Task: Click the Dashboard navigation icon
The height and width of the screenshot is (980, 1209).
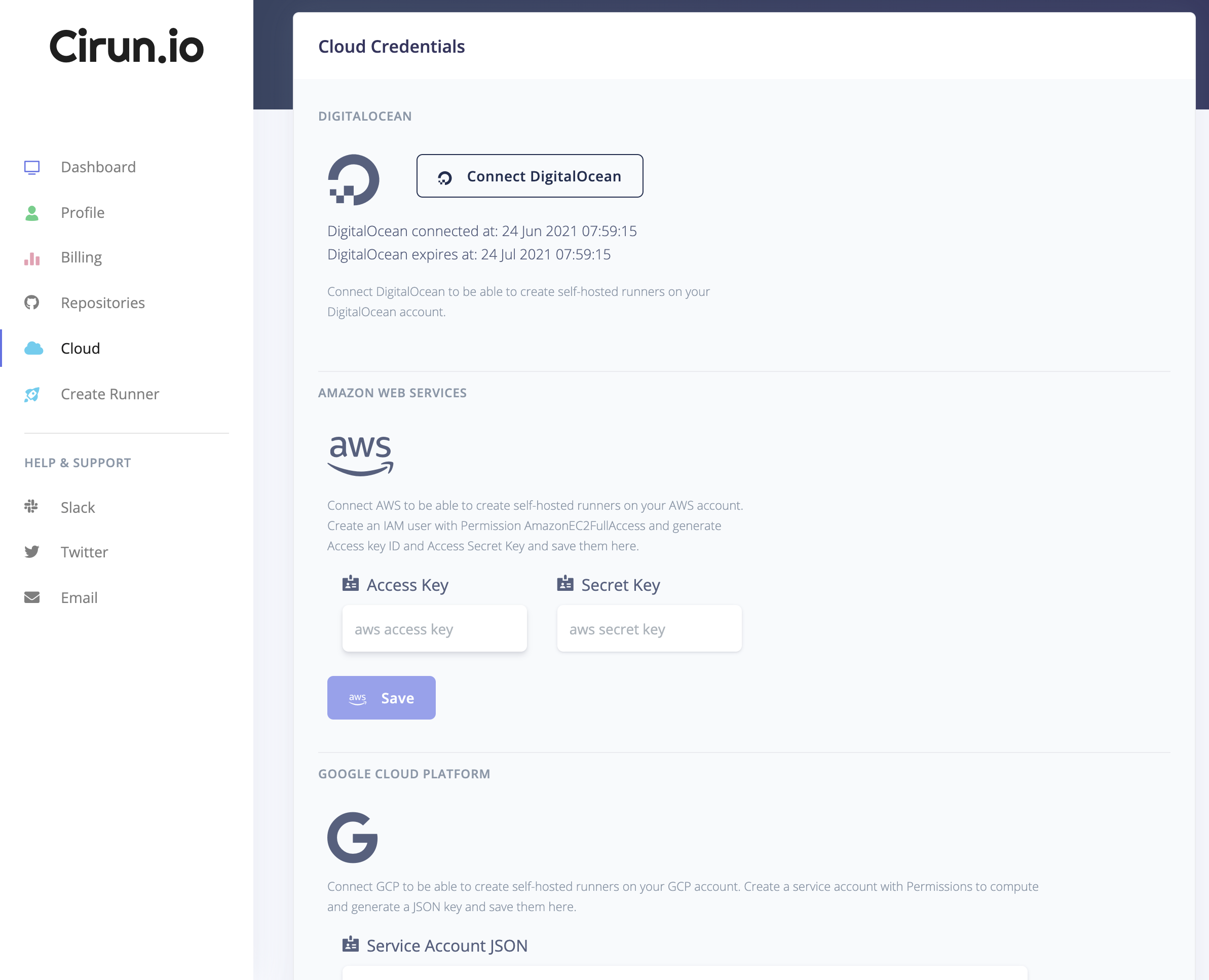Action: [32, 167]
